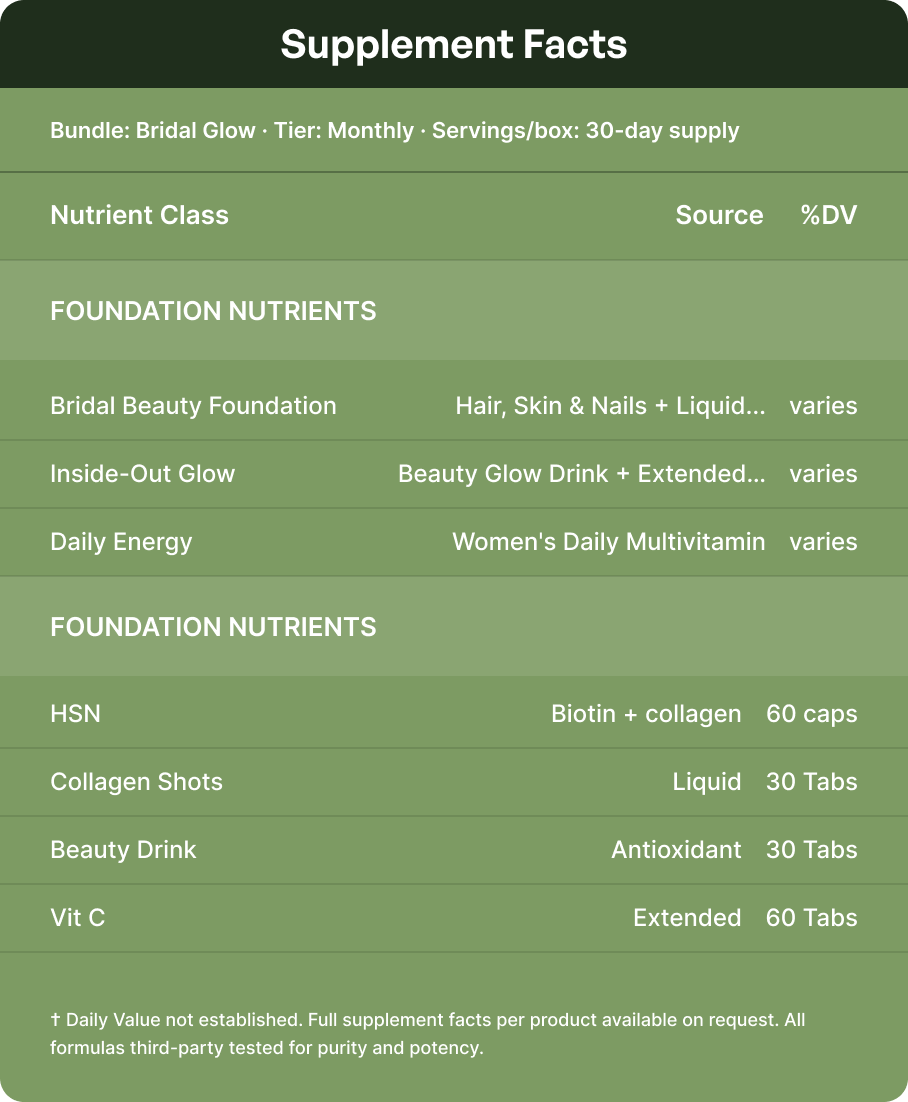908x1102 pixels.
Task: Select the HSN row label
Action: point(75,714)
